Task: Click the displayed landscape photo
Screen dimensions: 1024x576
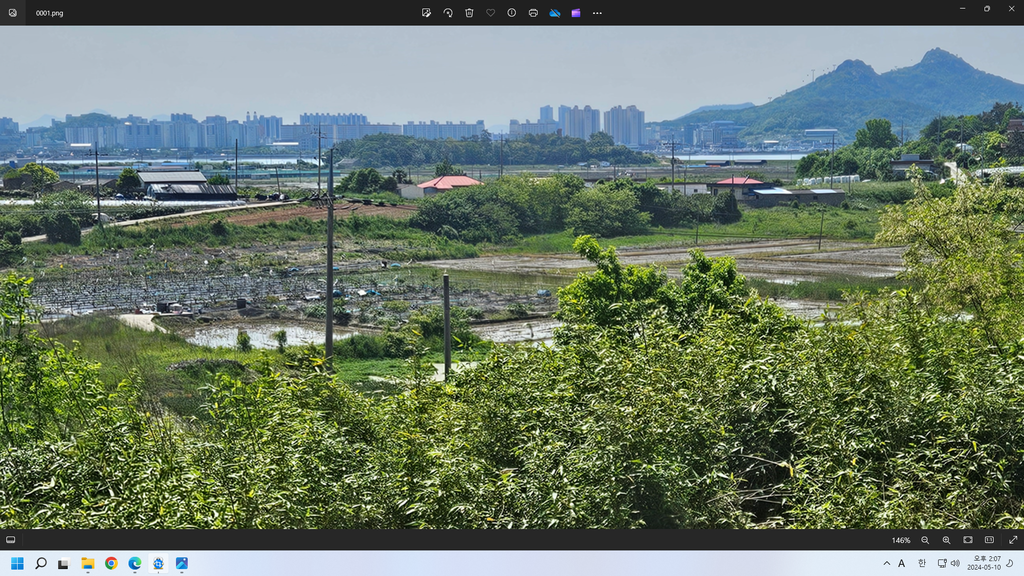Action: [512, 278]
